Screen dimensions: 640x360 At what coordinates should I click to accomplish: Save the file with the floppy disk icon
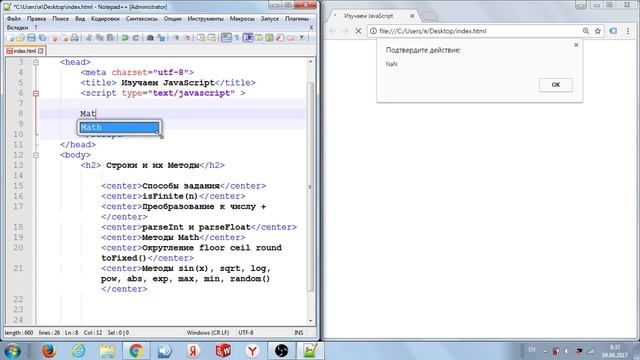[x=31, y=38]
